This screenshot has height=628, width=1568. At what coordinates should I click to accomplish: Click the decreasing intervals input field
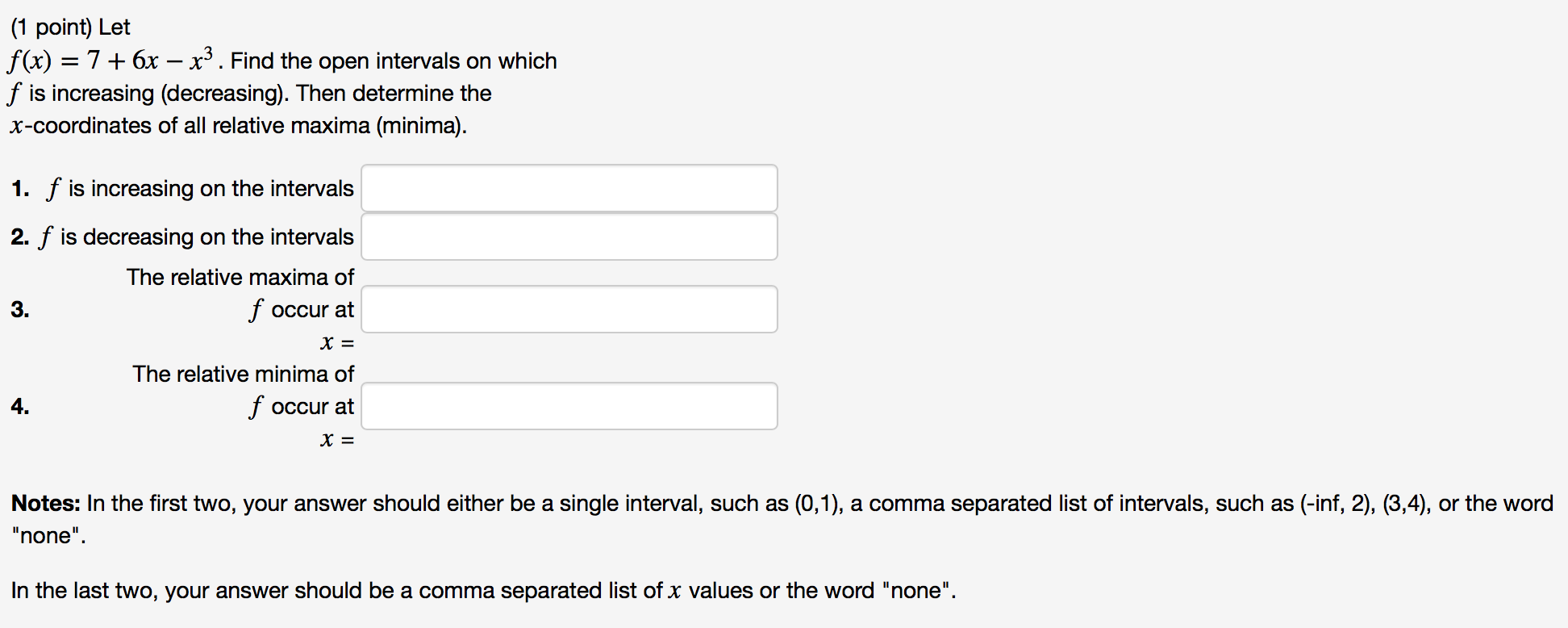569,236
